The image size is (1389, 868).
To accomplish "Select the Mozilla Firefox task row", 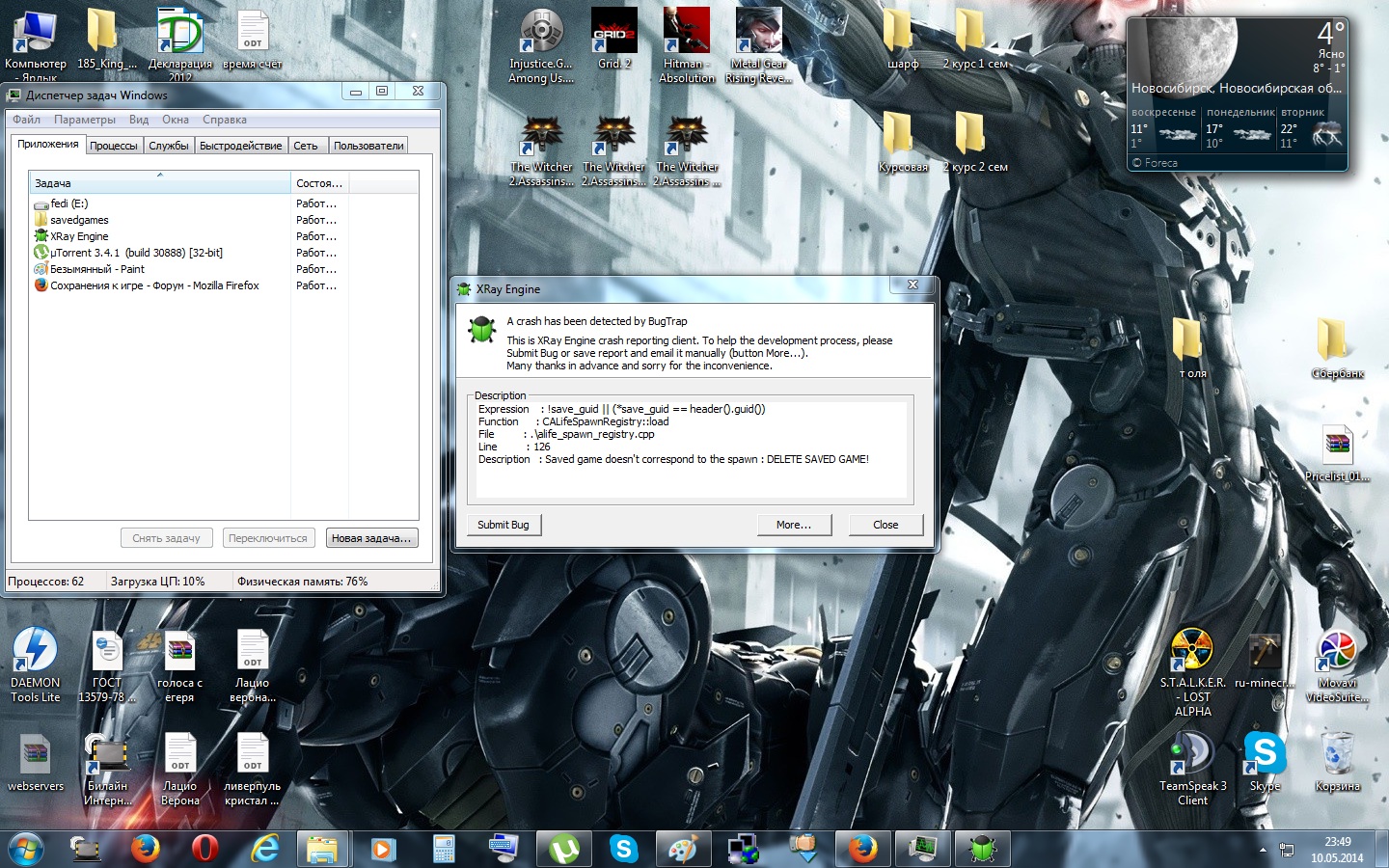I will (x=224, y=285).
